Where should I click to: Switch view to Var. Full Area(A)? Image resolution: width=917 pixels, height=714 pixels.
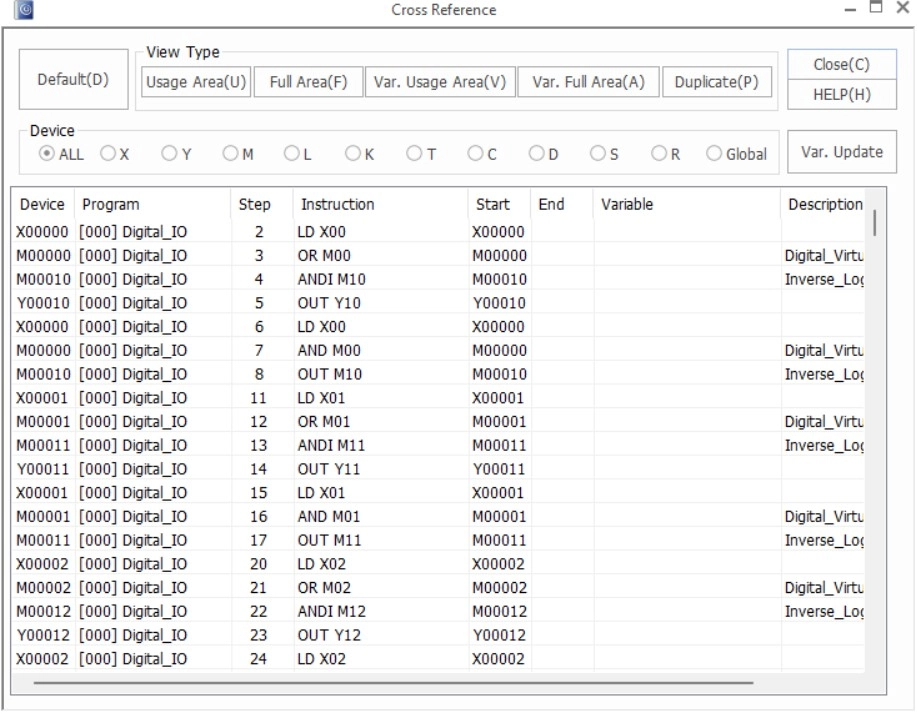pyautogui.click(x=588, y=82)
